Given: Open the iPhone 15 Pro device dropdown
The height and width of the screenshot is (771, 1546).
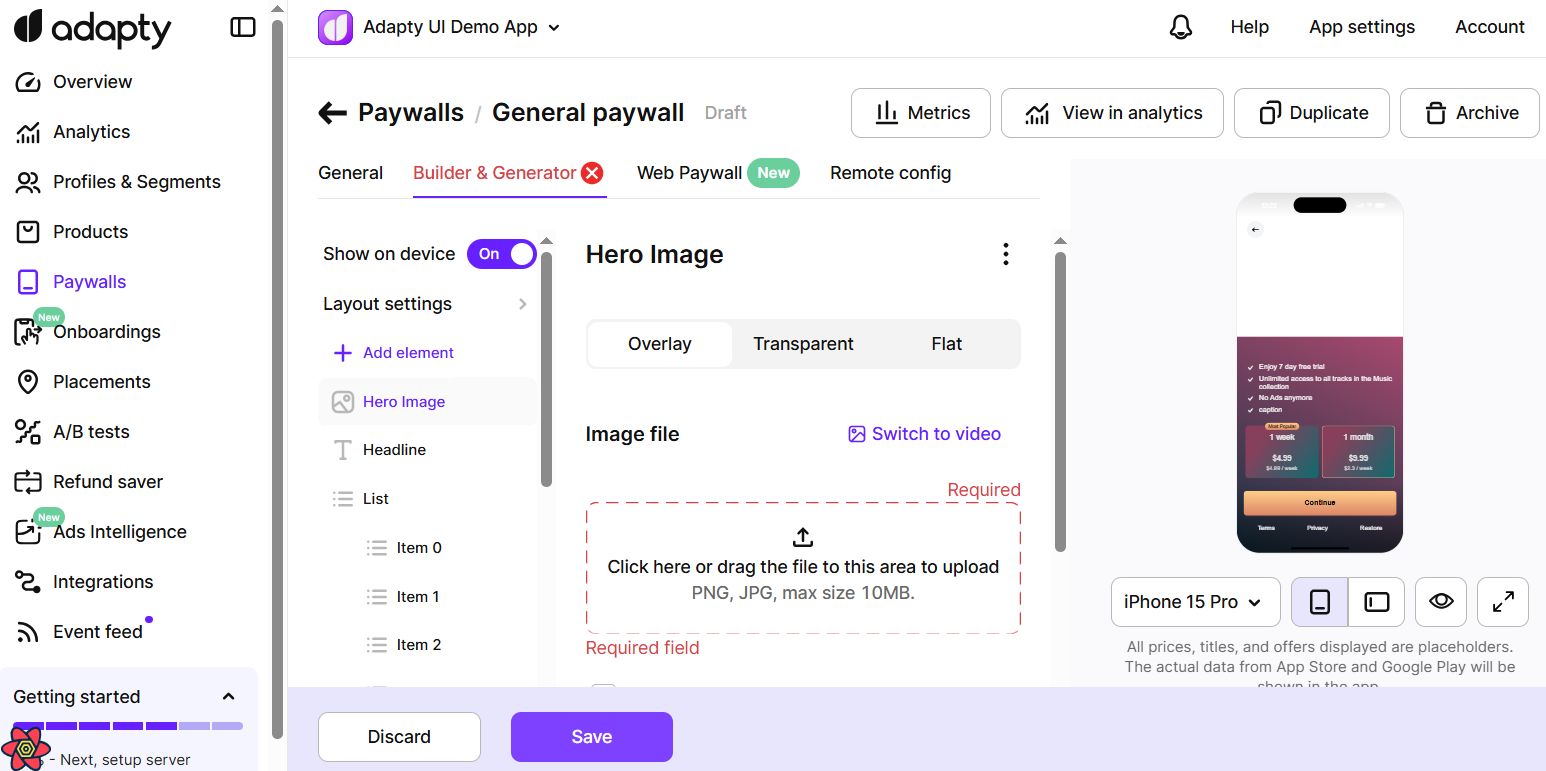Looking at the screenshot, I should click(1195, 602).
